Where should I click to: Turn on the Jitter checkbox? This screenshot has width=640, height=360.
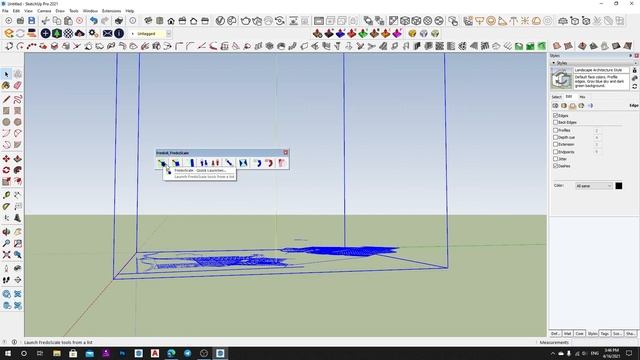coord(556,158)
